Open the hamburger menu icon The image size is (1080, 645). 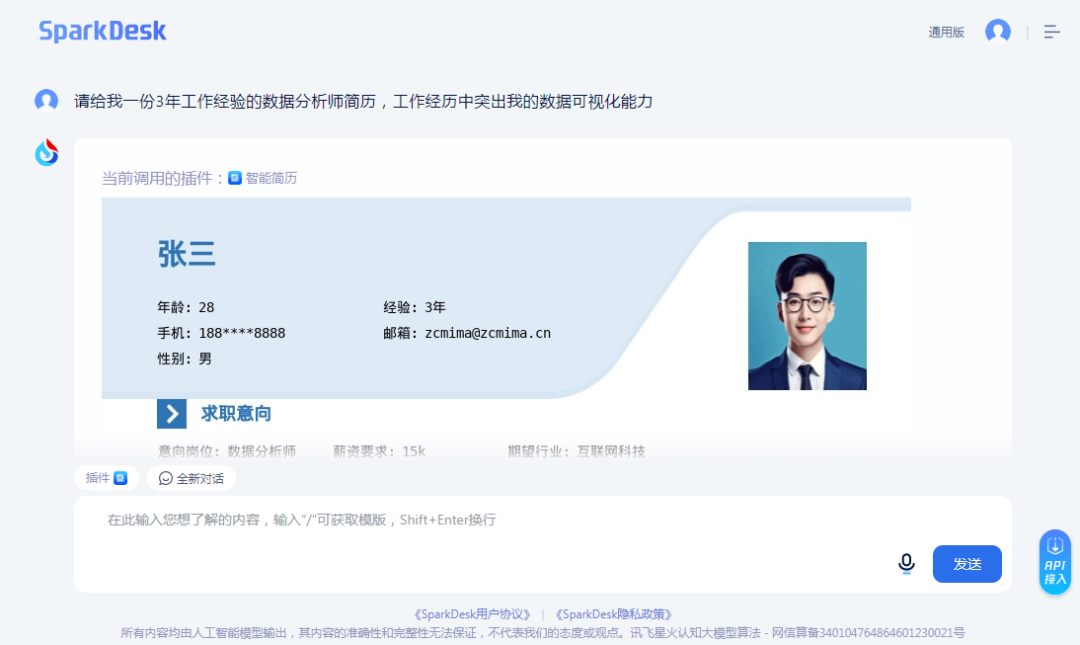(x=1051, y=32)
